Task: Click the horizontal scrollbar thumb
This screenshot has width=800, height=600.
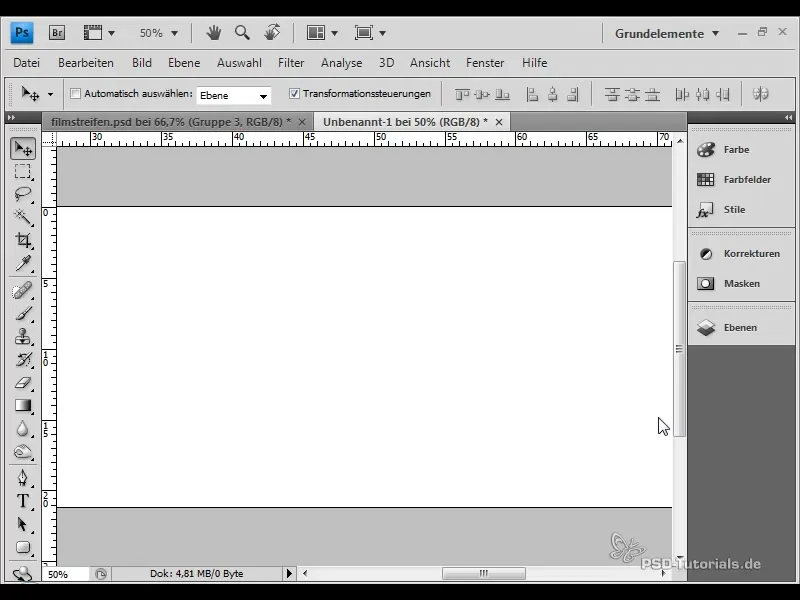Action: [484, 573]
